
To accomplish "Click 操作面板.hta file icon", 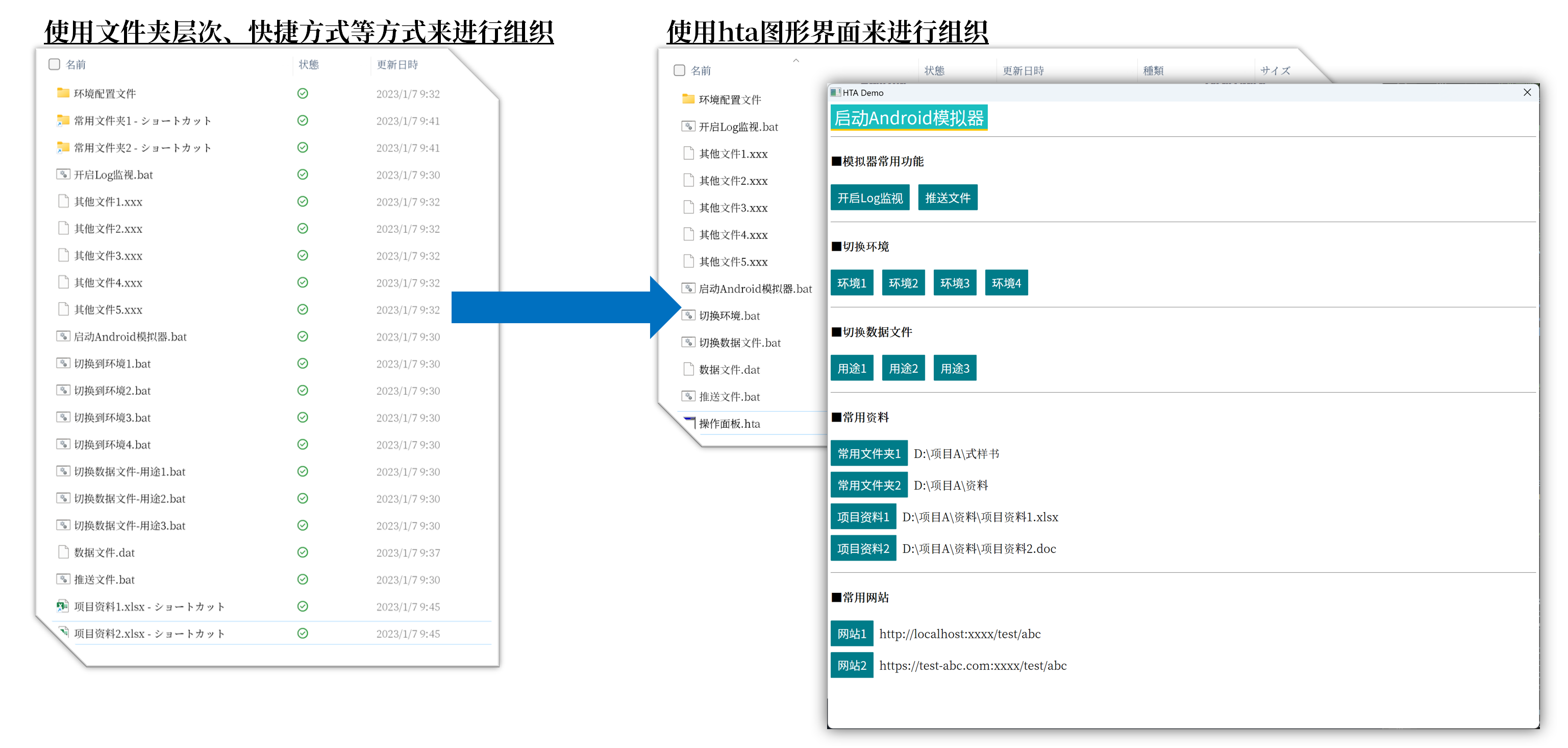I will 689,423.
